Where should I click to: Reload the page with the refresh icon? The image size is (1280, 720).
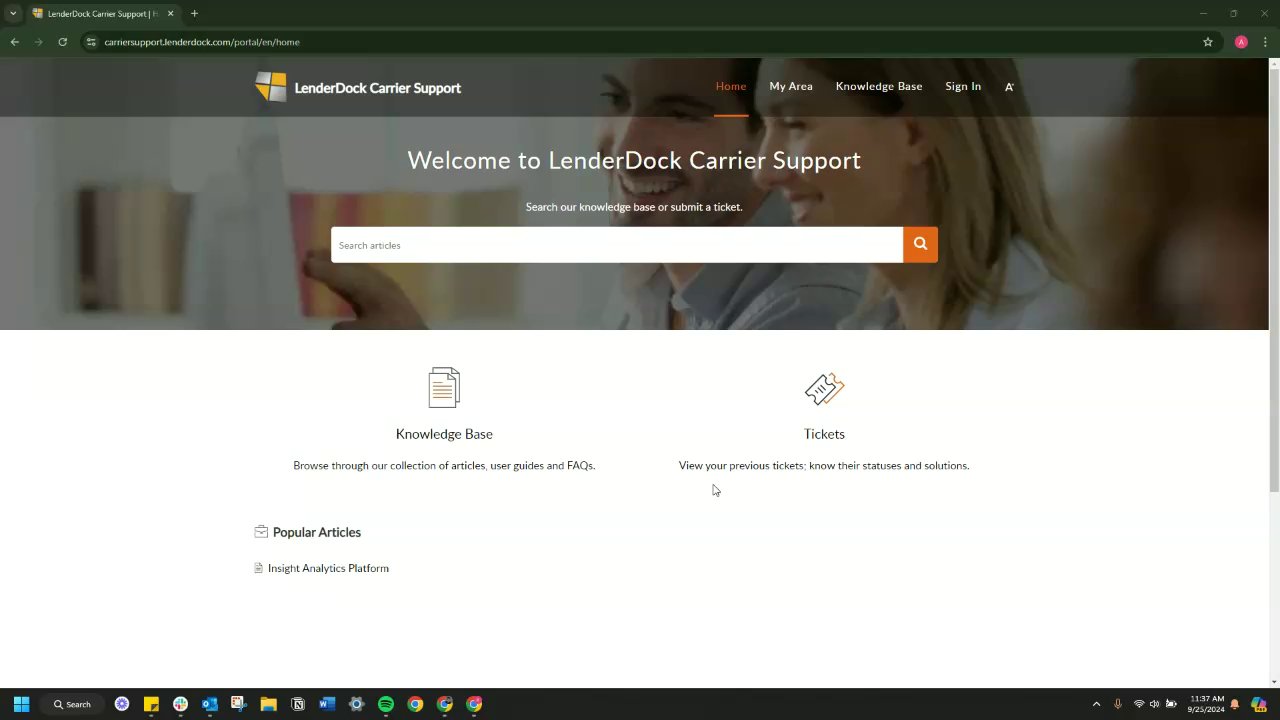coord(62,42)
